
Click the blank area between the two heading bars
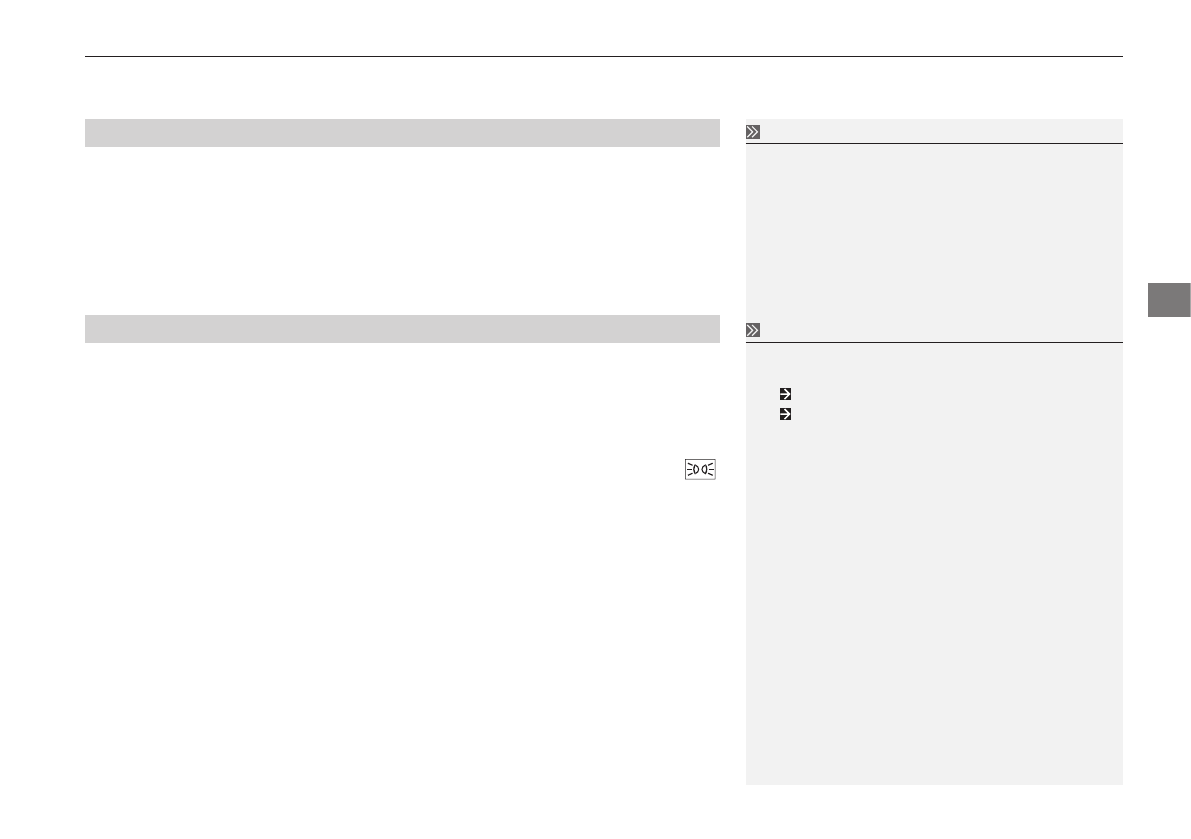(x=402, y=230)
